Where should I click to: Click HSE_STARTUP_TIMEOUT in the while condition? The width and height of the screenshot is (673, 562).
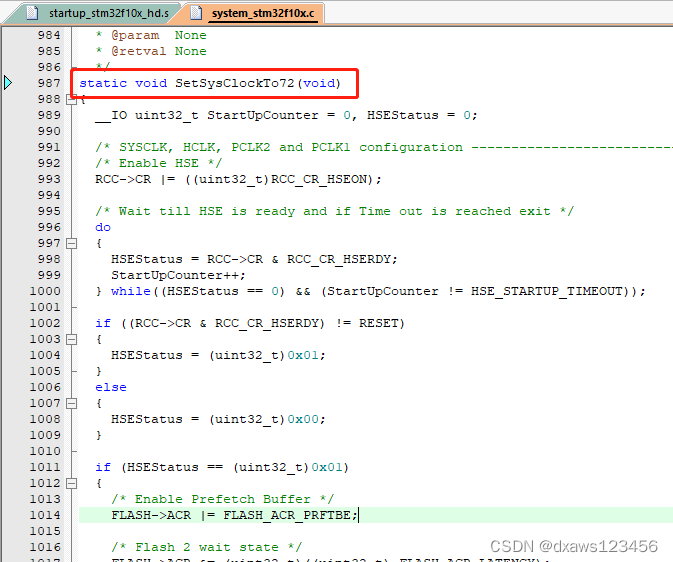[x=546, y=291]
